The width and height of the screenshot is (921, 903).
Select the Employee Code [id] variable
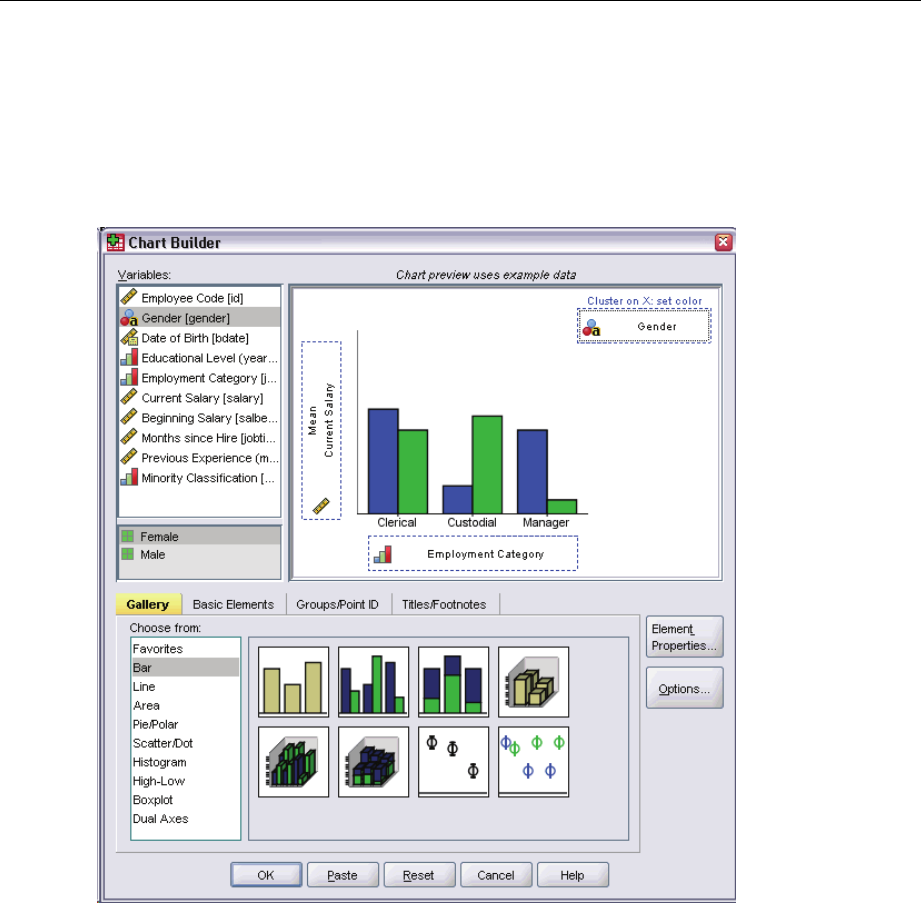200,297
